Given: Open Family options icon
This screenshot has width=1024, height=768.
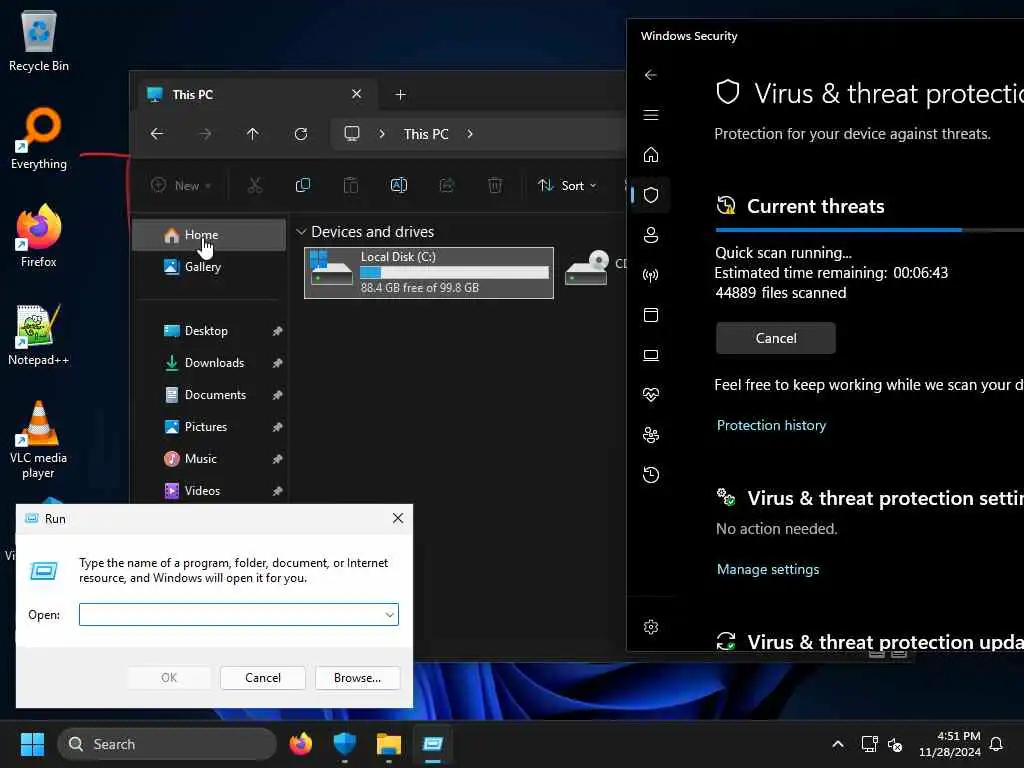Looking at the screenshot, I should coord(650,435).
